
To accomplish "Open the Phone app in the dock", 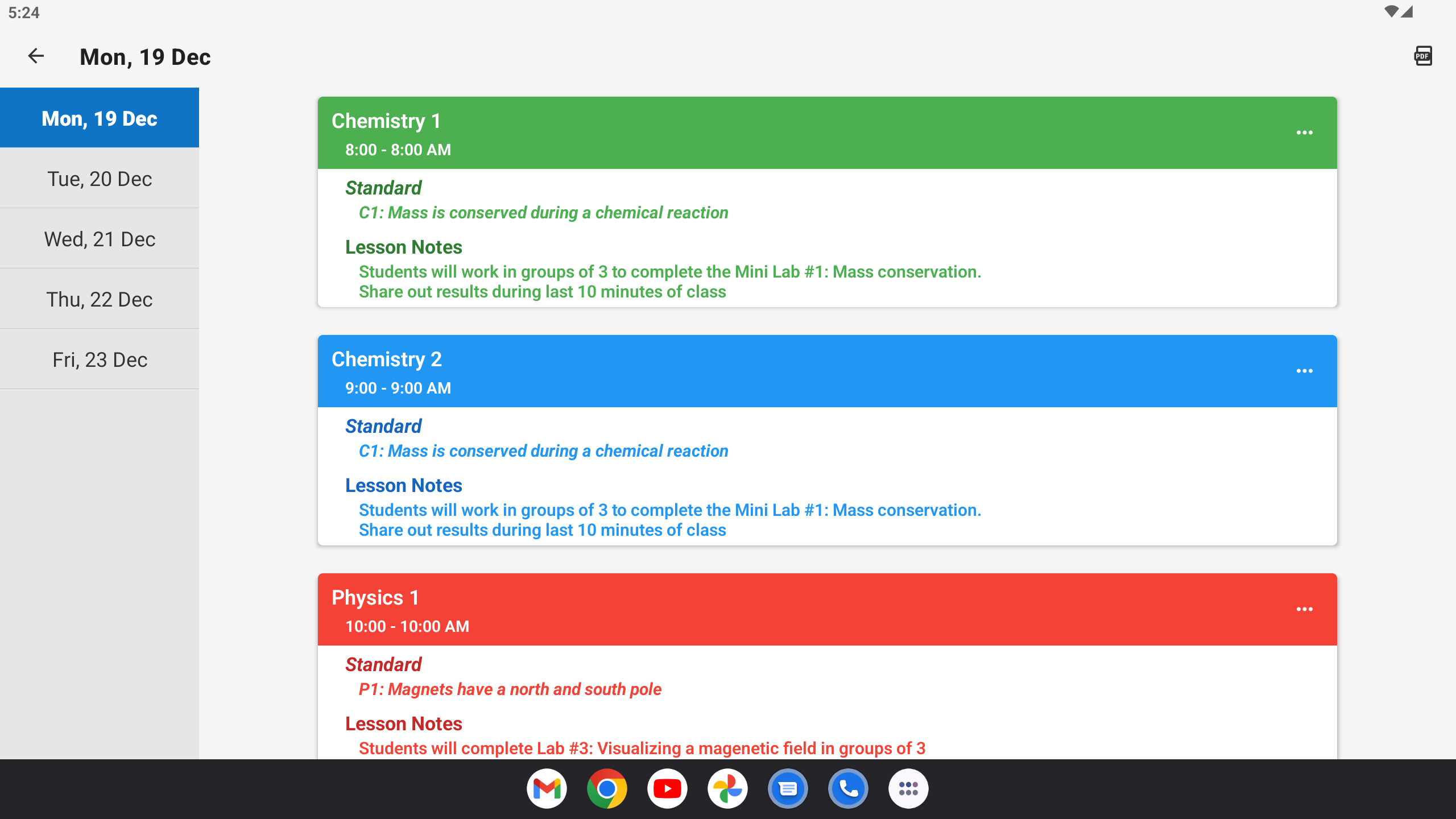I will point(848,789).
